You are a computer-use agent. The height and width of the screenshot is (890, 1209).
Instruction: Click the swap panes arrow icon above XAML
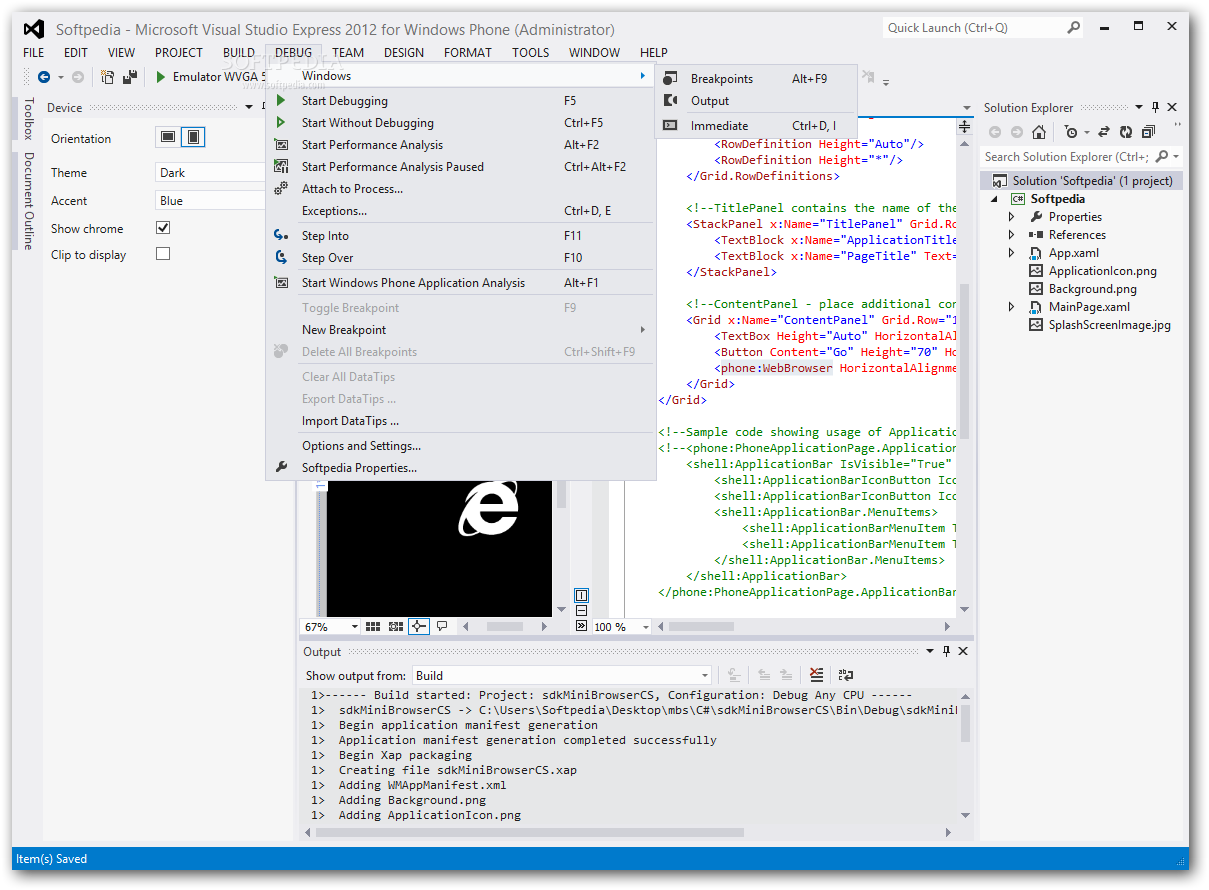tap(965, 127)
